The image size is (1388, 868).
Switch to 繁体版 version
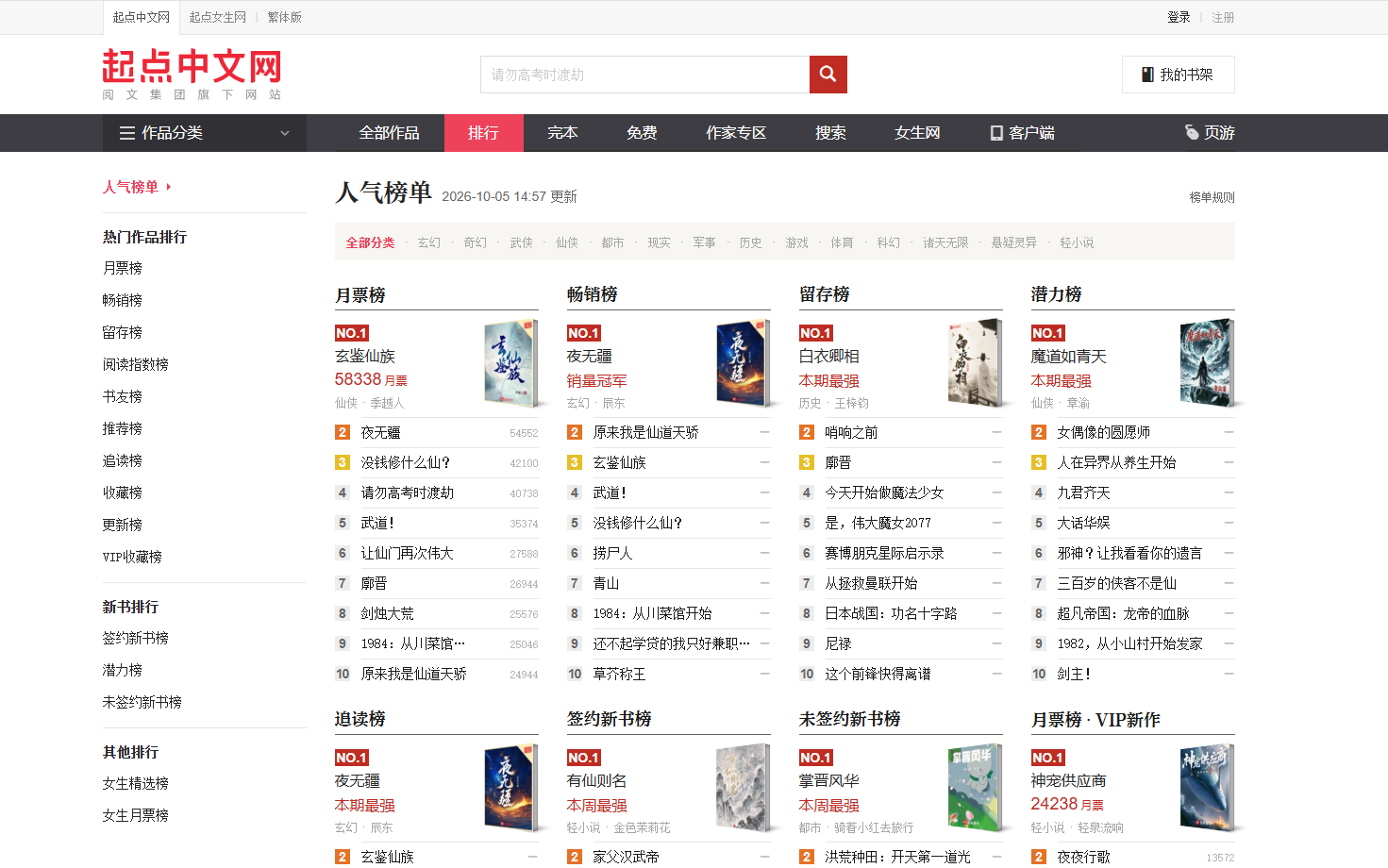coord(284,17)
